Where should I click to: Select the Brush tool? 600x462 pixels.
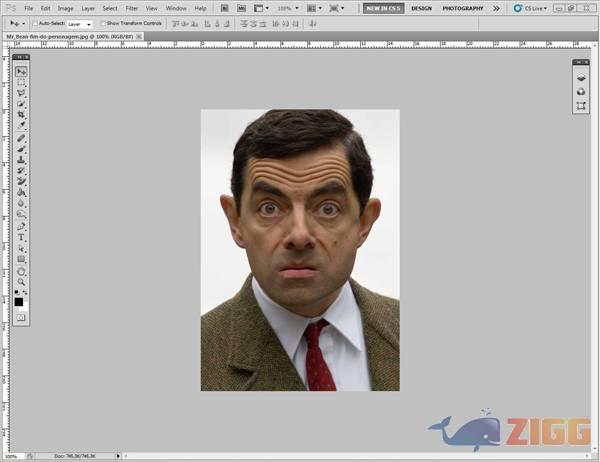point(21,149)
